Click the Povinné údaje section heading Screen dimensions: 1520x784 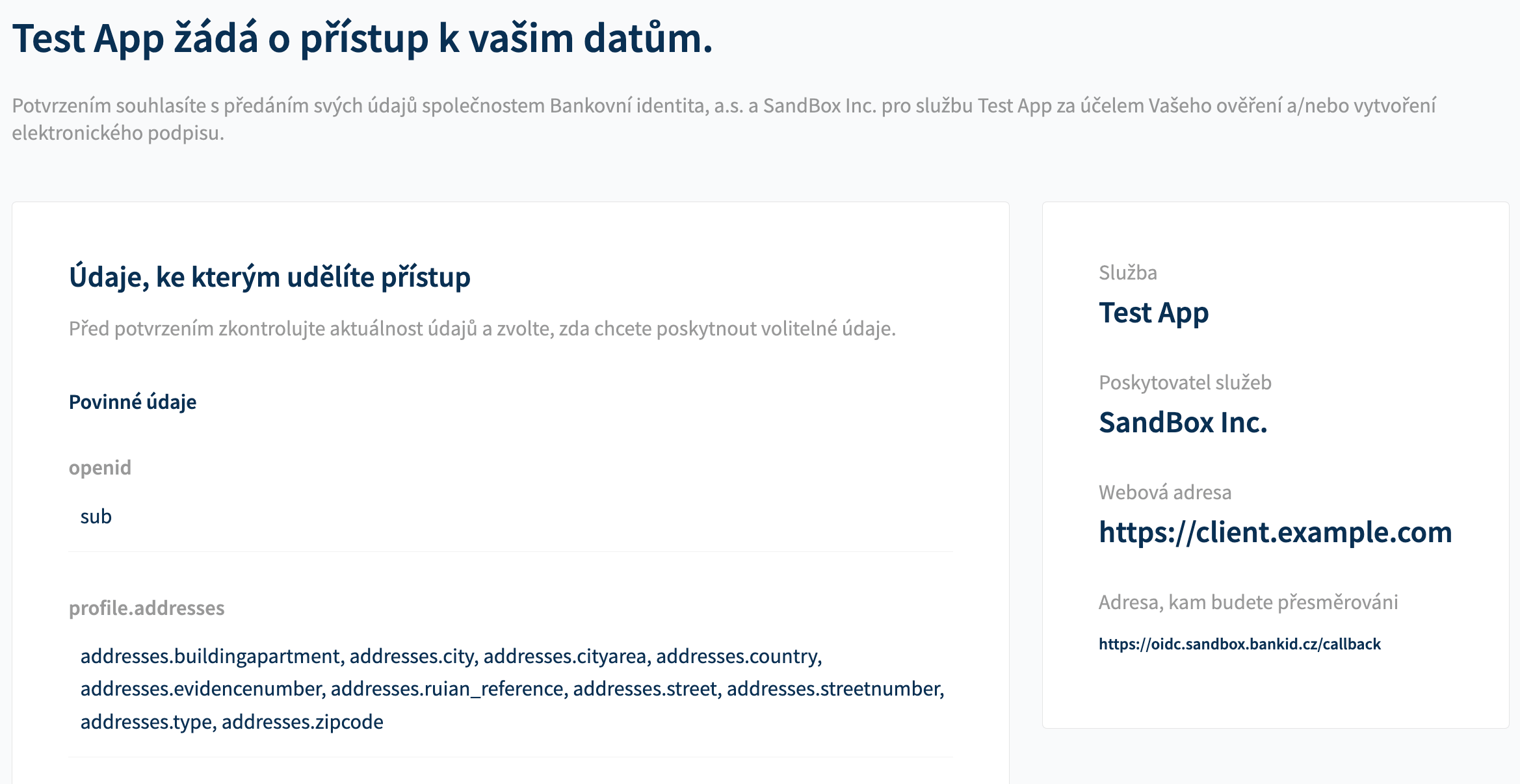(x=131, y=402)
